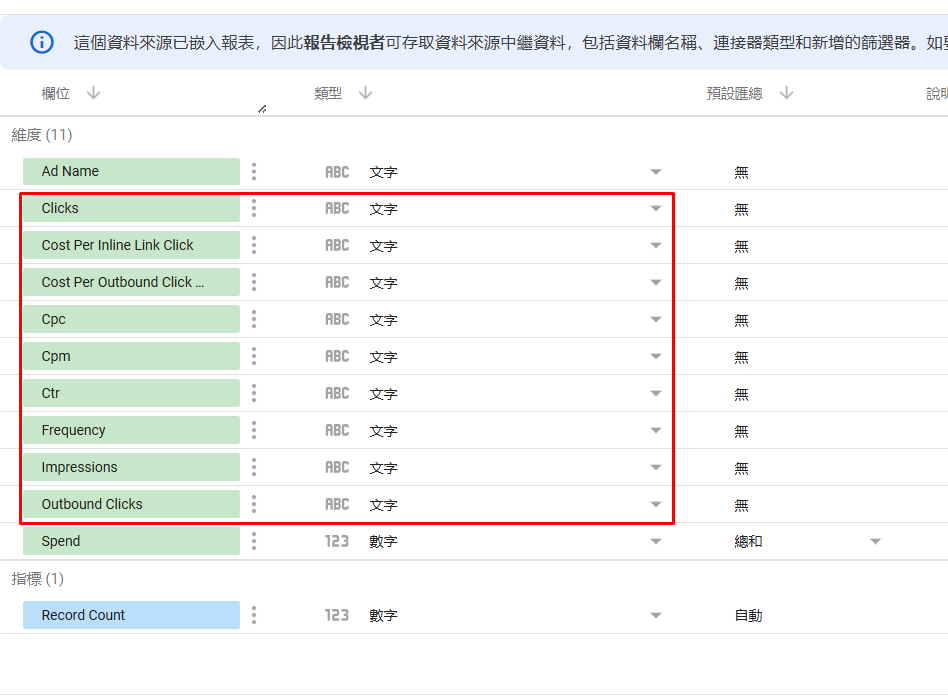Expand type dropdown for Impressions row
This screenshot has height=696, width=948.
[656, 467]
